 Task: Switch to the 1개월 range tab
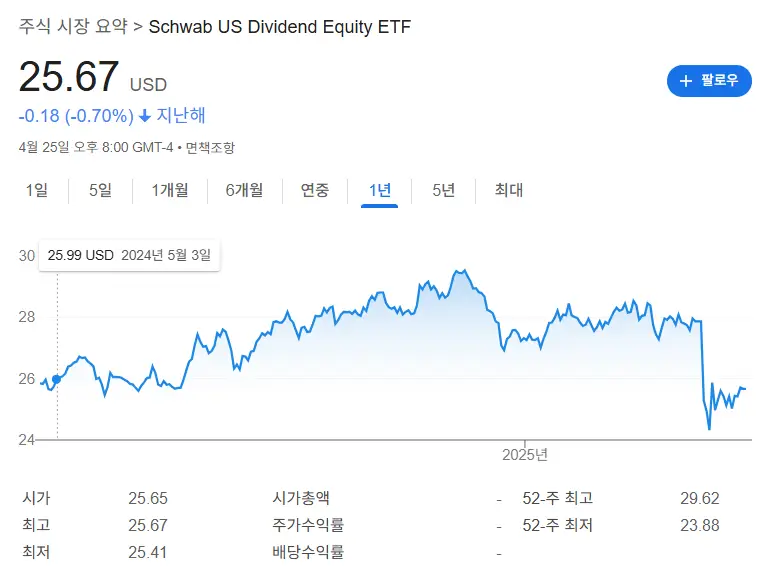tap(170, 190)
